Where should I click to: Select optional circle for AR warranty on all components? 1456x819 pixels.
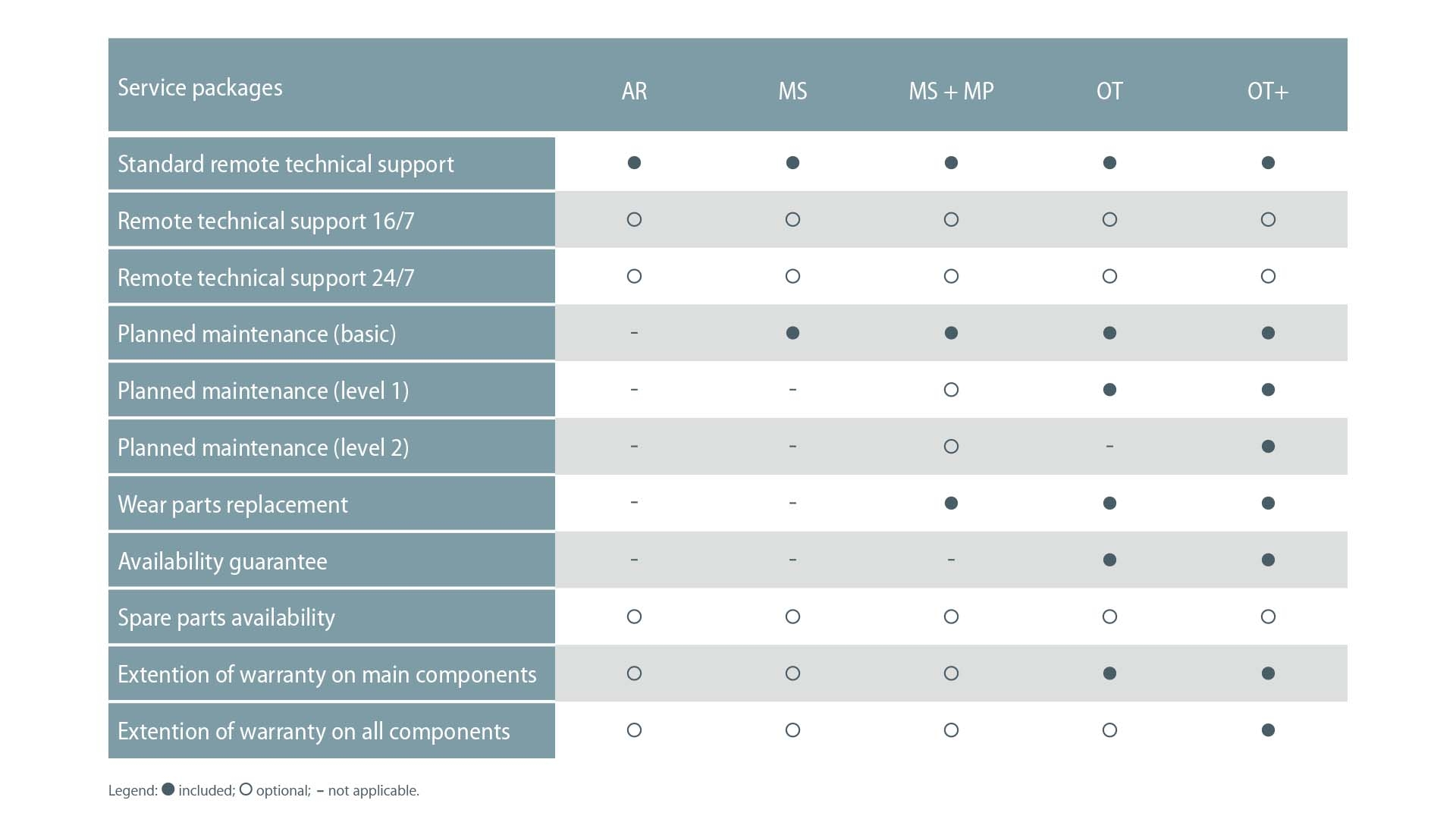[x=634, y=730]
